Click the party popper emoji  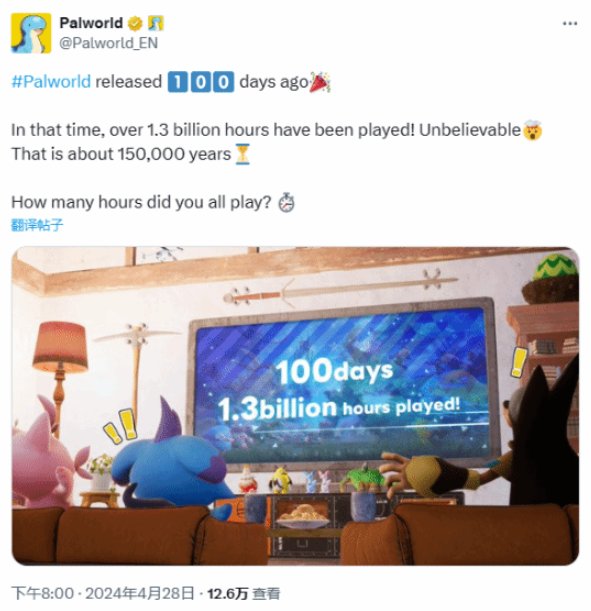point(320,82)
